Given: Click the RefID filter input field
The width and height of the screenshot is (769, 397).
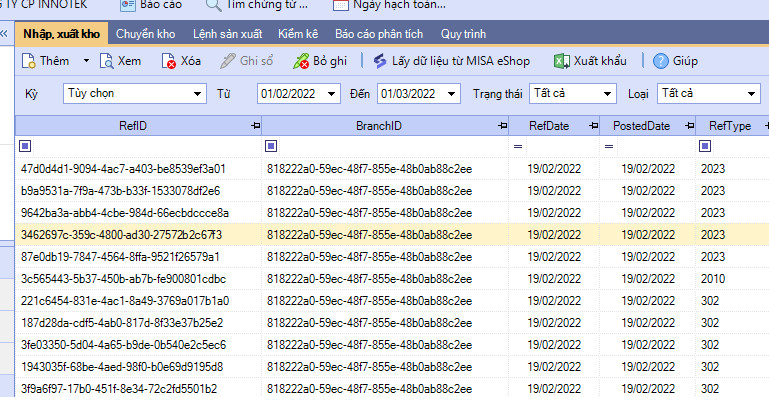Looking at the screenshot, I should (146, 146).
